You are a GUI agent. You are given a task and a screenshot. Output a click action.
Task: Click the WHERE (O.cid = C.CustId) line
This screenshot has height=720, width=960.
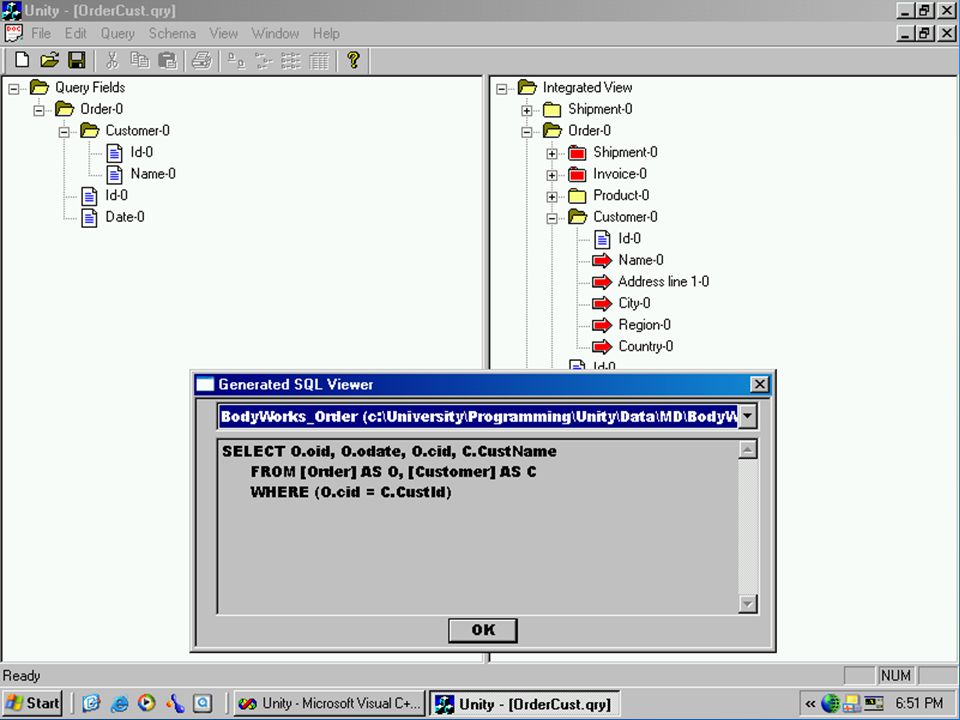click(x=350, y=492)
